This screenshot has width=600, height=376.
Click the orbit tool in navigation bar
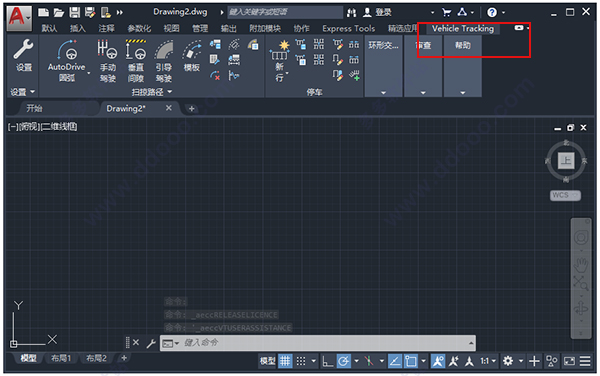tap(581, 308)
